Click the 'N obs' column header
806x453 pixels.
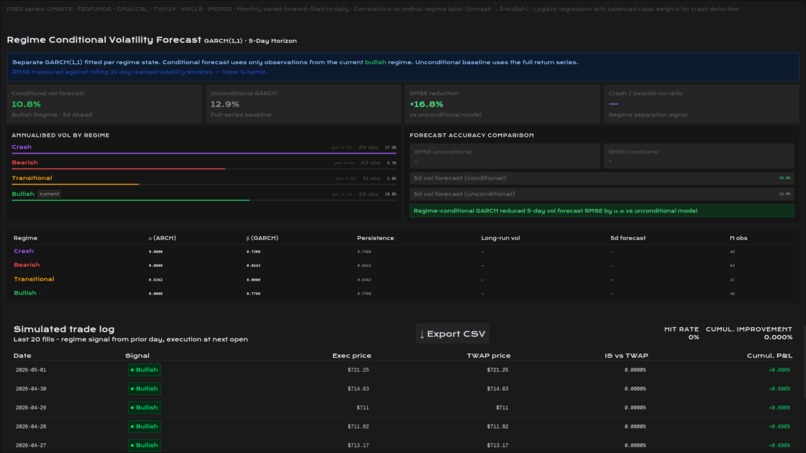point(738,238)
